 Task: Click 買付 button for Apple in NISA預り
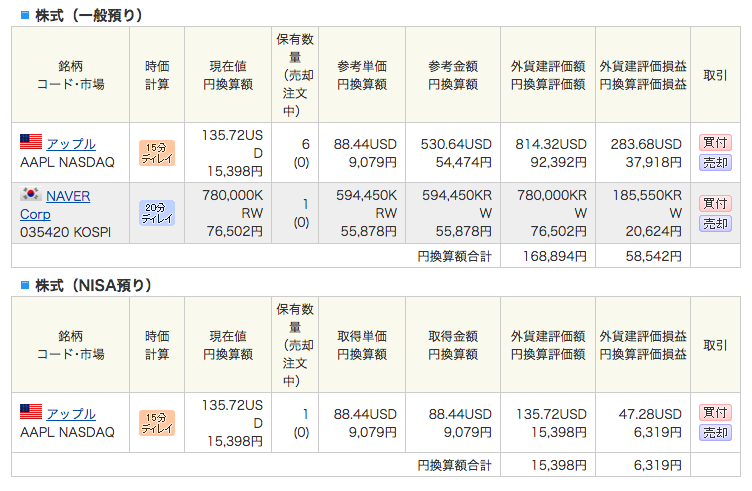pyautogui.click(x=715, y=412)
